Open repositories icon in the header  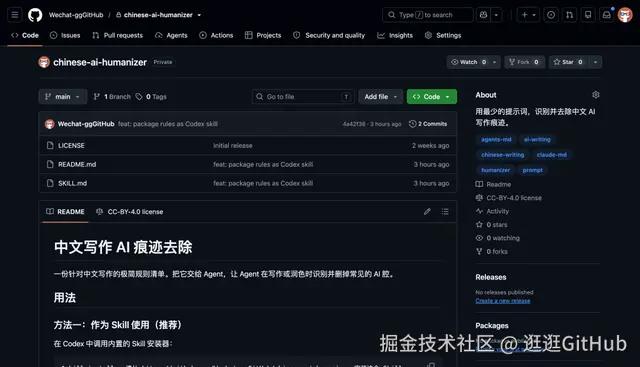click(588, 15)
